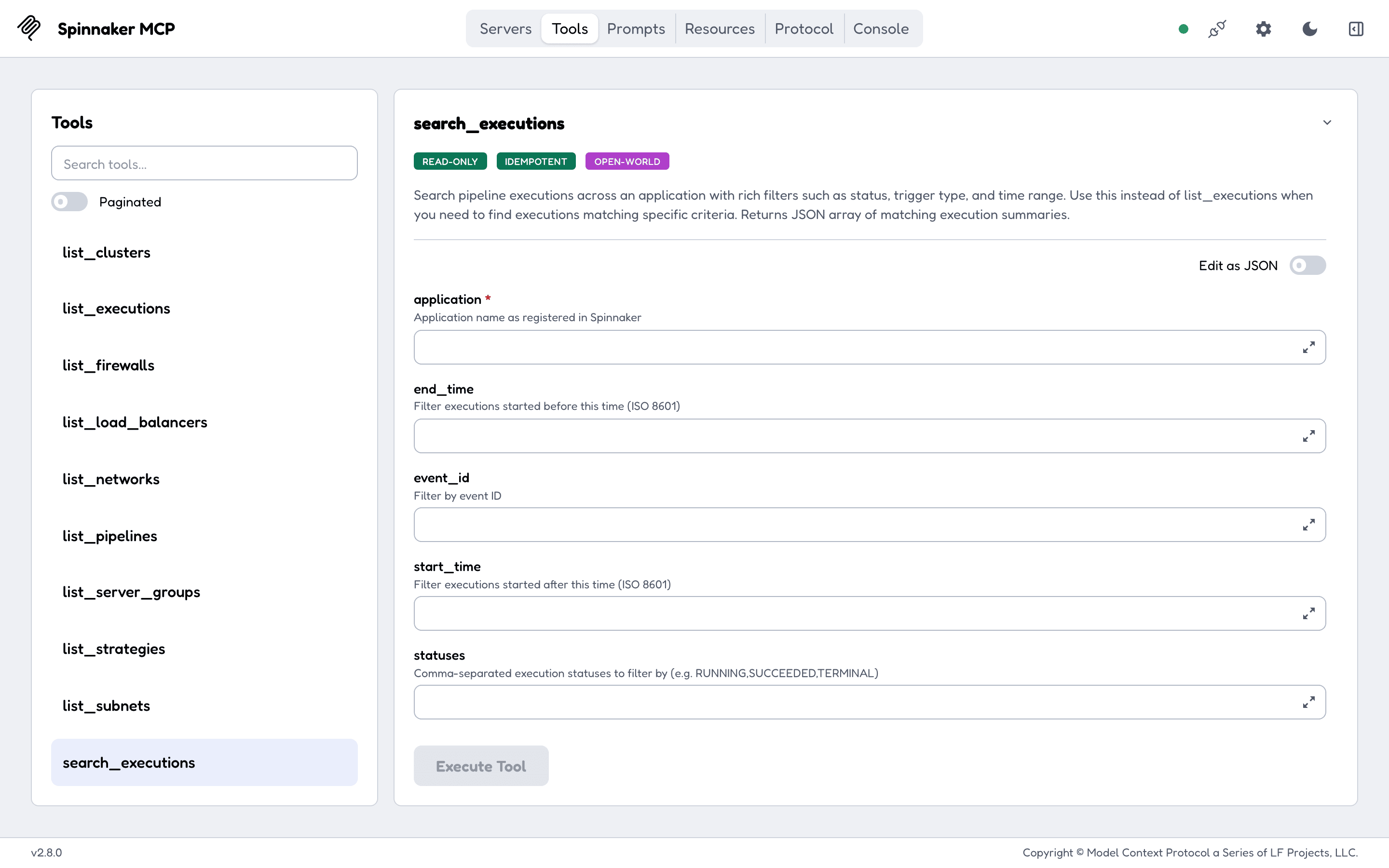Click the plug connection icon
Screen dimensions: 1389x868
(x=1217, y=29)
